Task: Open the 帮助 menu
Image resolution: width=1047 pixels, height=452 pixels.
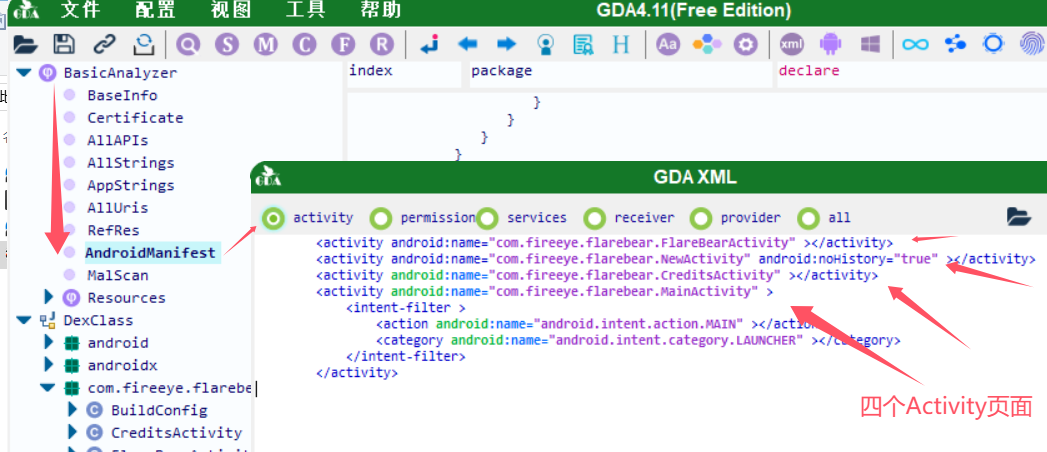Action: 381,11
